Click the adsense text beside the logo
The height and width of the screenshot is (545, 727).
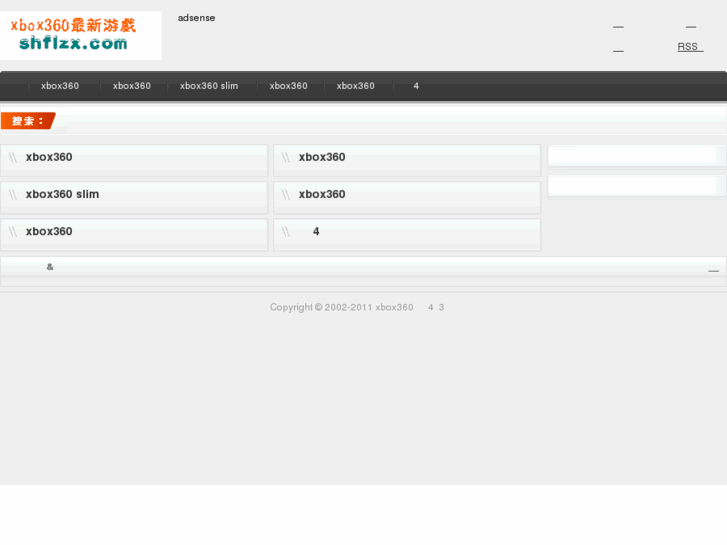click(x=196, y=18)
